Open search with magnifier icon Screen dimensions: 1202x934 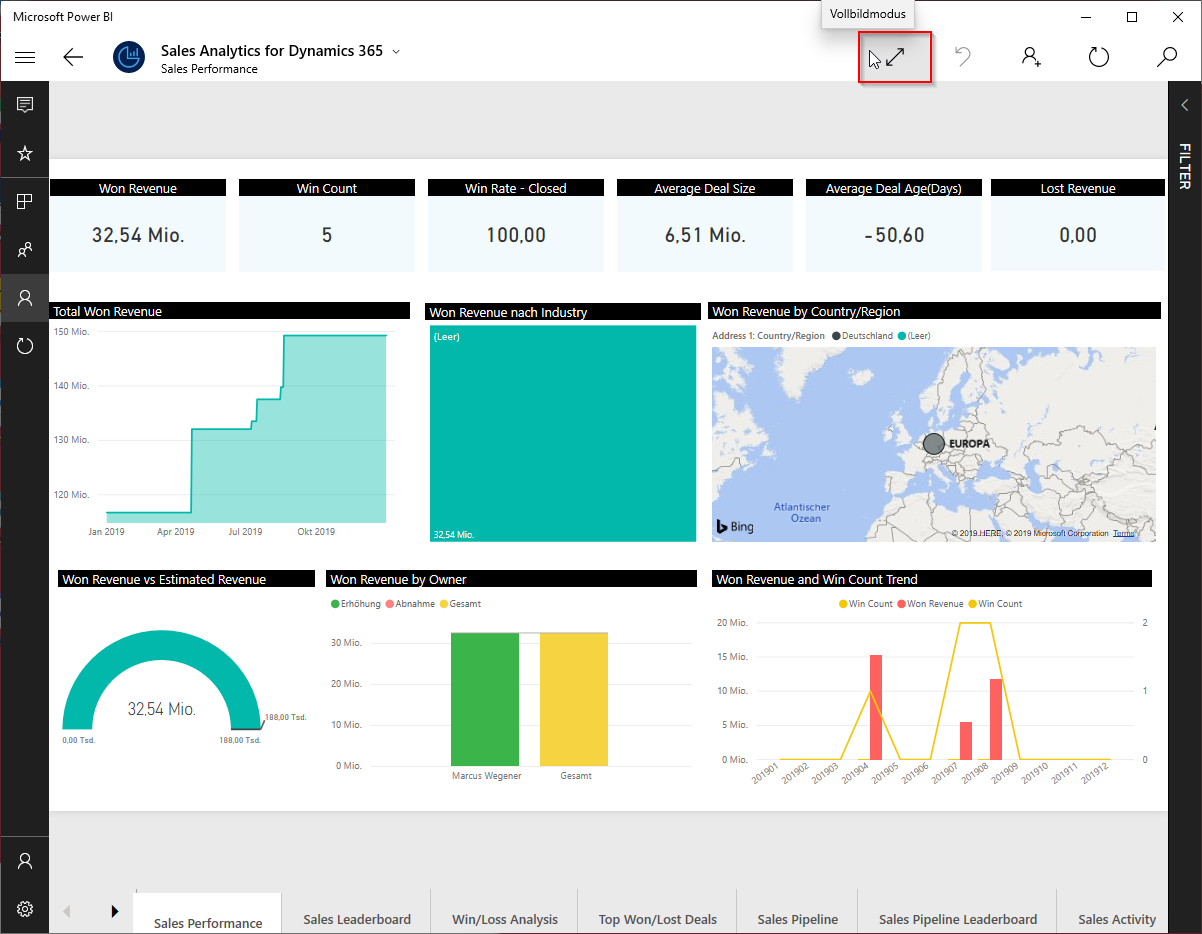pos(1166,57)
